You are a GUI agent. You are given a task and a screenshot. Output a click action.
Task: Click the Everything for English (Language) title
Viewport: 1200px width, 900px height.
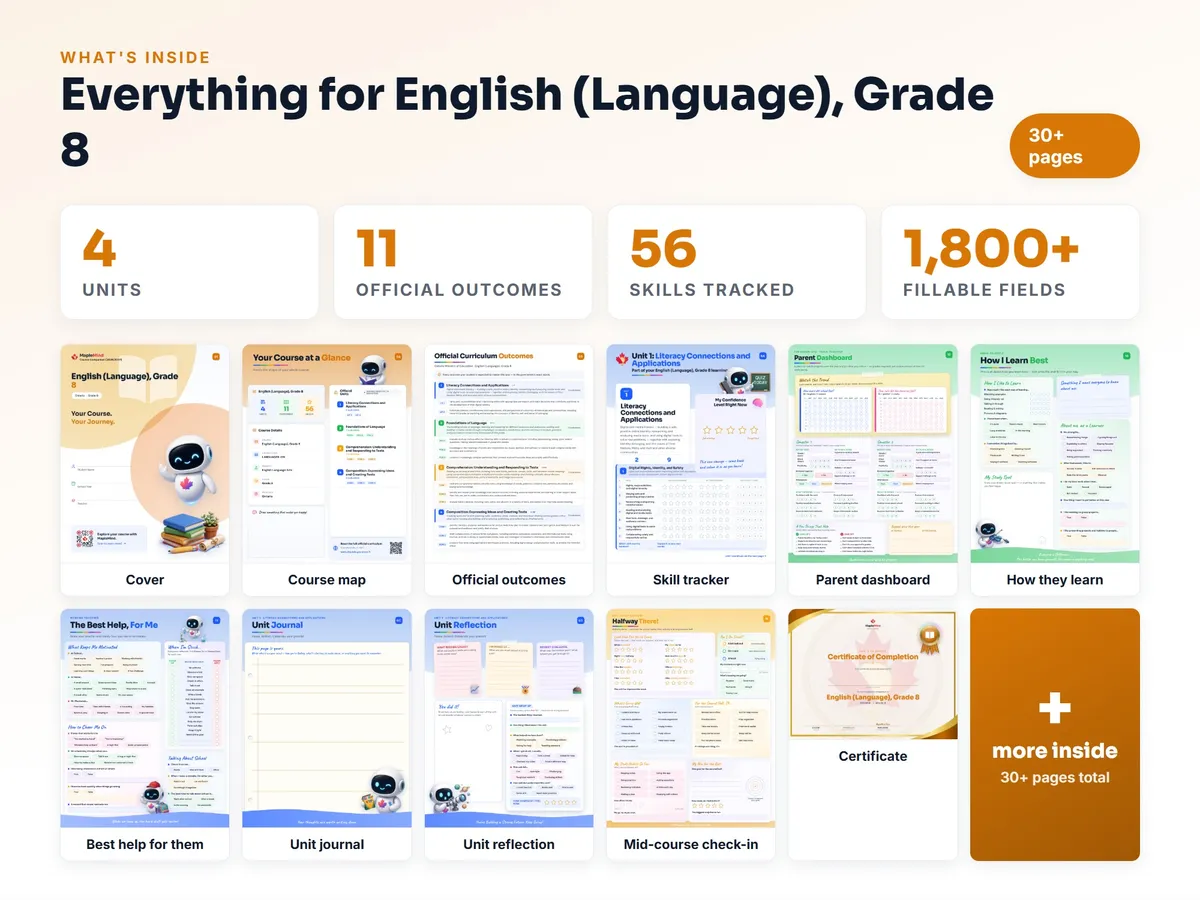pos(527,122)
